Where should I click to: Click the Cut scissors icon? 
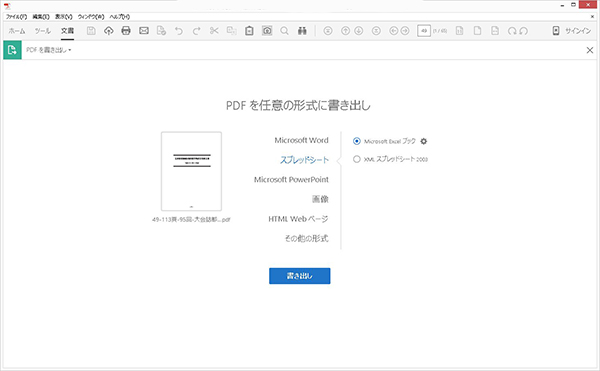(x=214, y=31)
